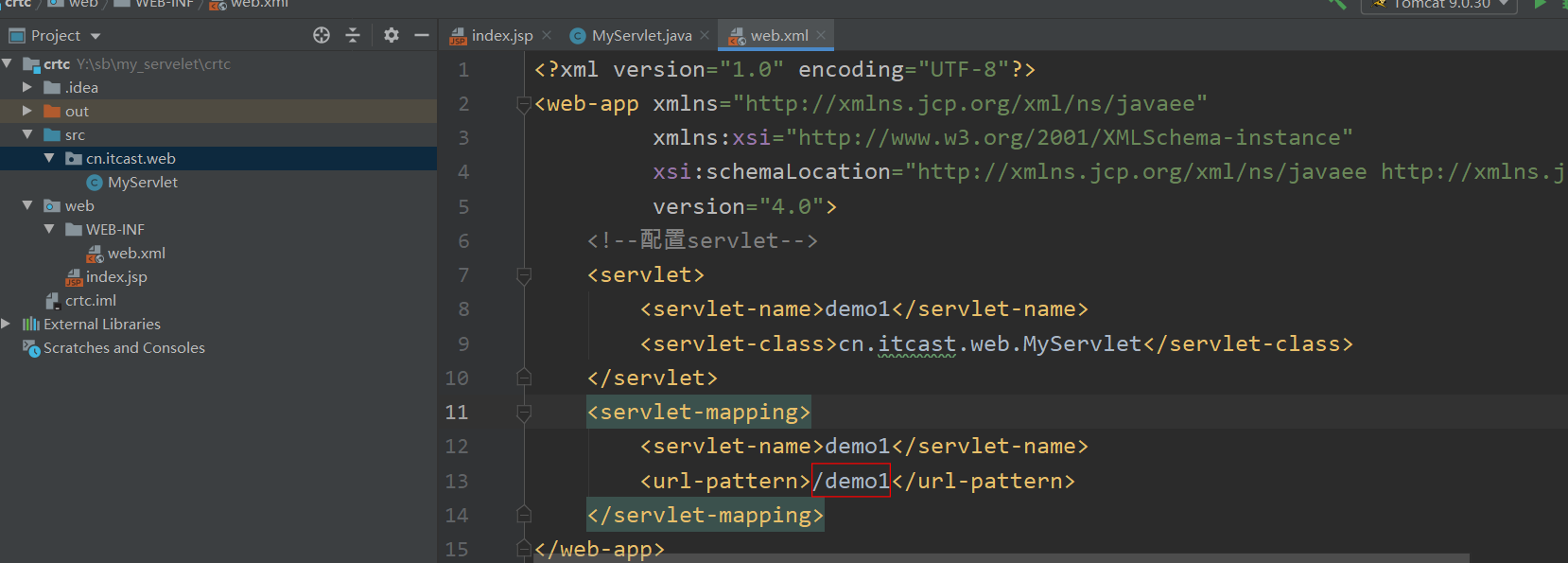The height and width of the screenshot is (563, 1568).
Task: Click the src folder icon
Action: pyautogui.click(x=52, y=134)
